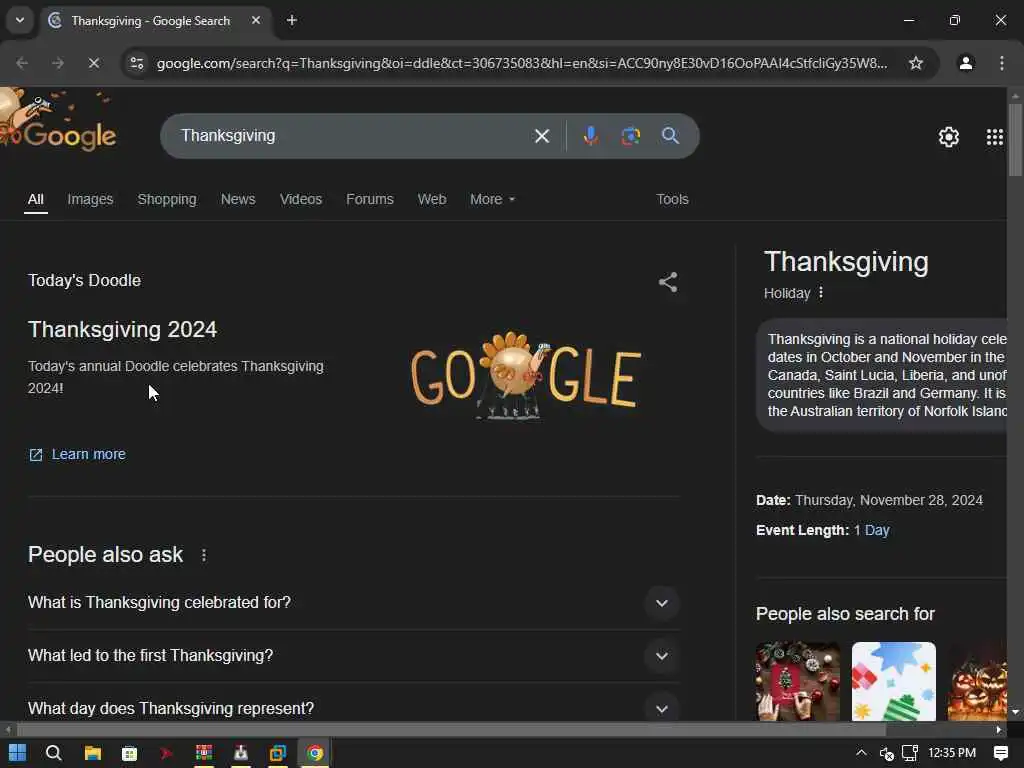Click the Google Doodle logo at top left
The width and height of the screenshot is (1024, 768).
pyautogui.click(x=57, y=121)
